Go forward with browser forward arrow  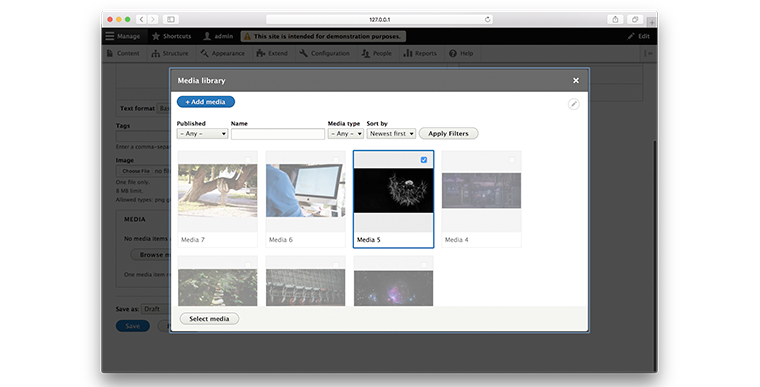point(153,19)
